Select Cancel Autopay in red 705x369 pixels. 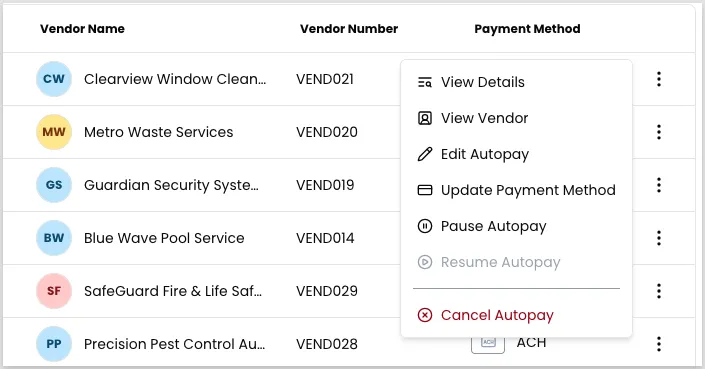click(x=516, y=316)
